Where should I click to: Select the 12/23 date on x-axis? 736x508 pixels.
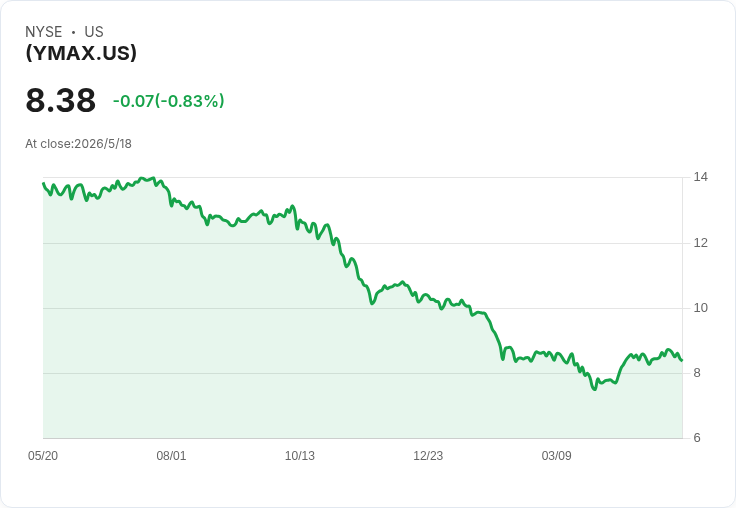pos(428,455)
